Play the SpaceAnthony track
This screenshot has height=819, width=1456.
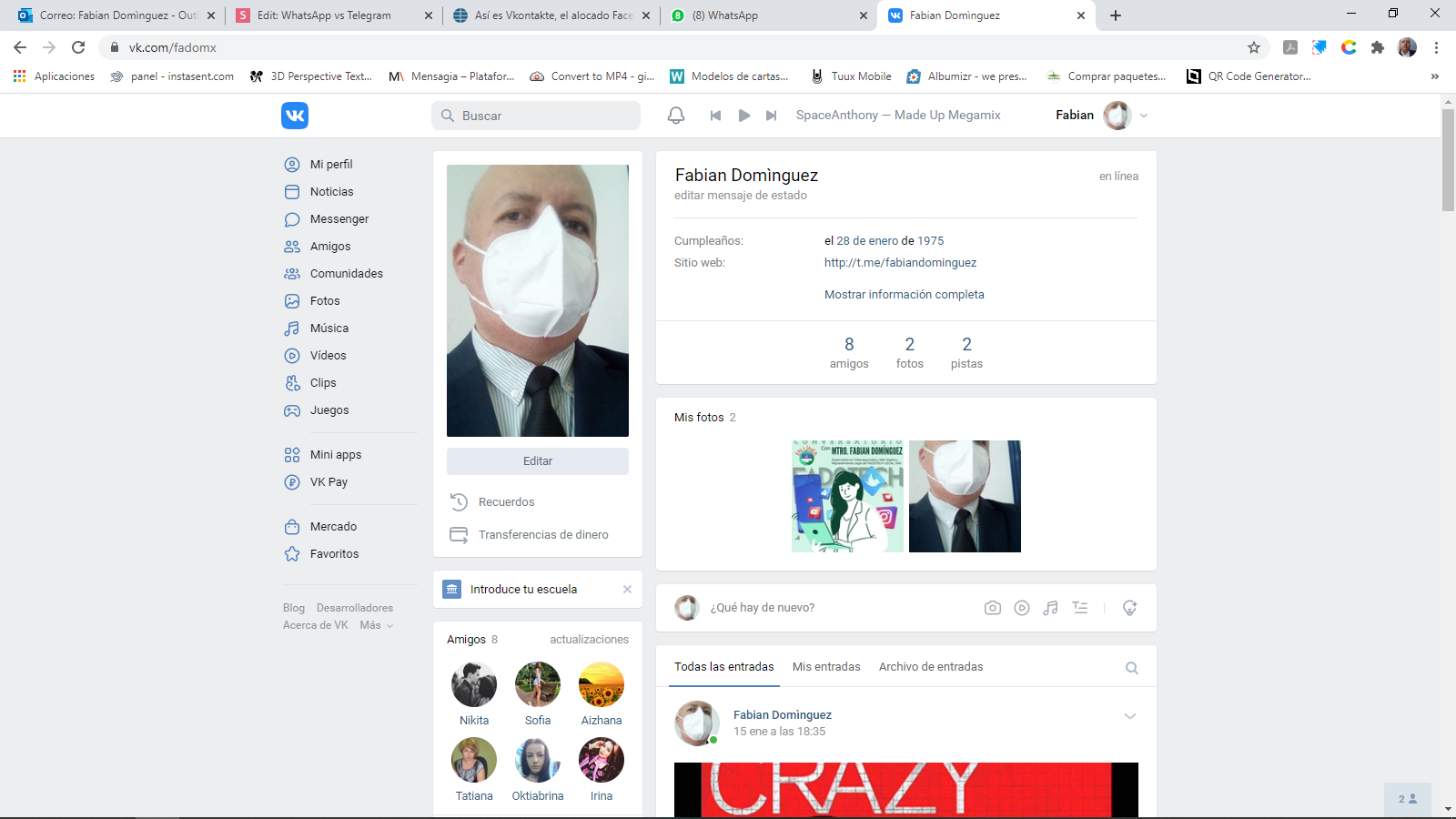(744, 116)
